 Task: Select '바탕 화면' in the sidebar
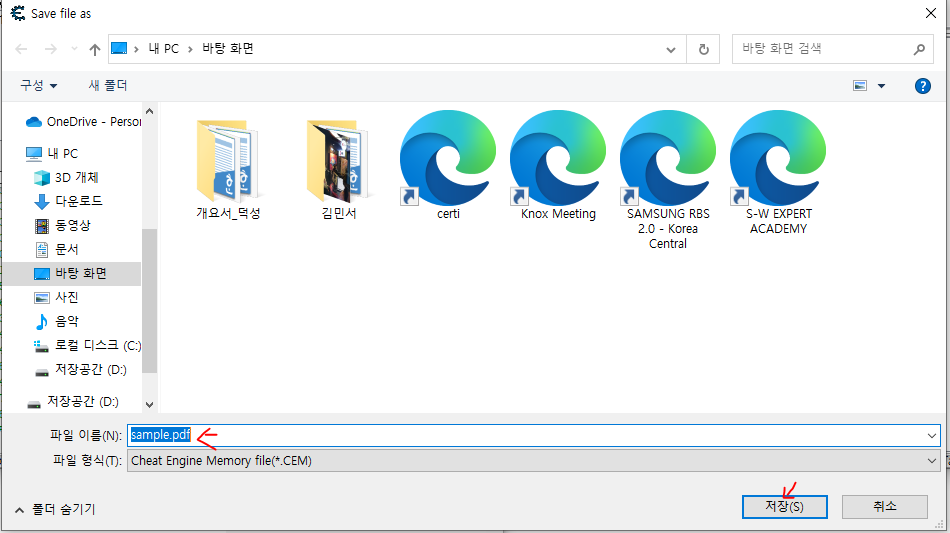pyautogui.click(x=71, y=273)
